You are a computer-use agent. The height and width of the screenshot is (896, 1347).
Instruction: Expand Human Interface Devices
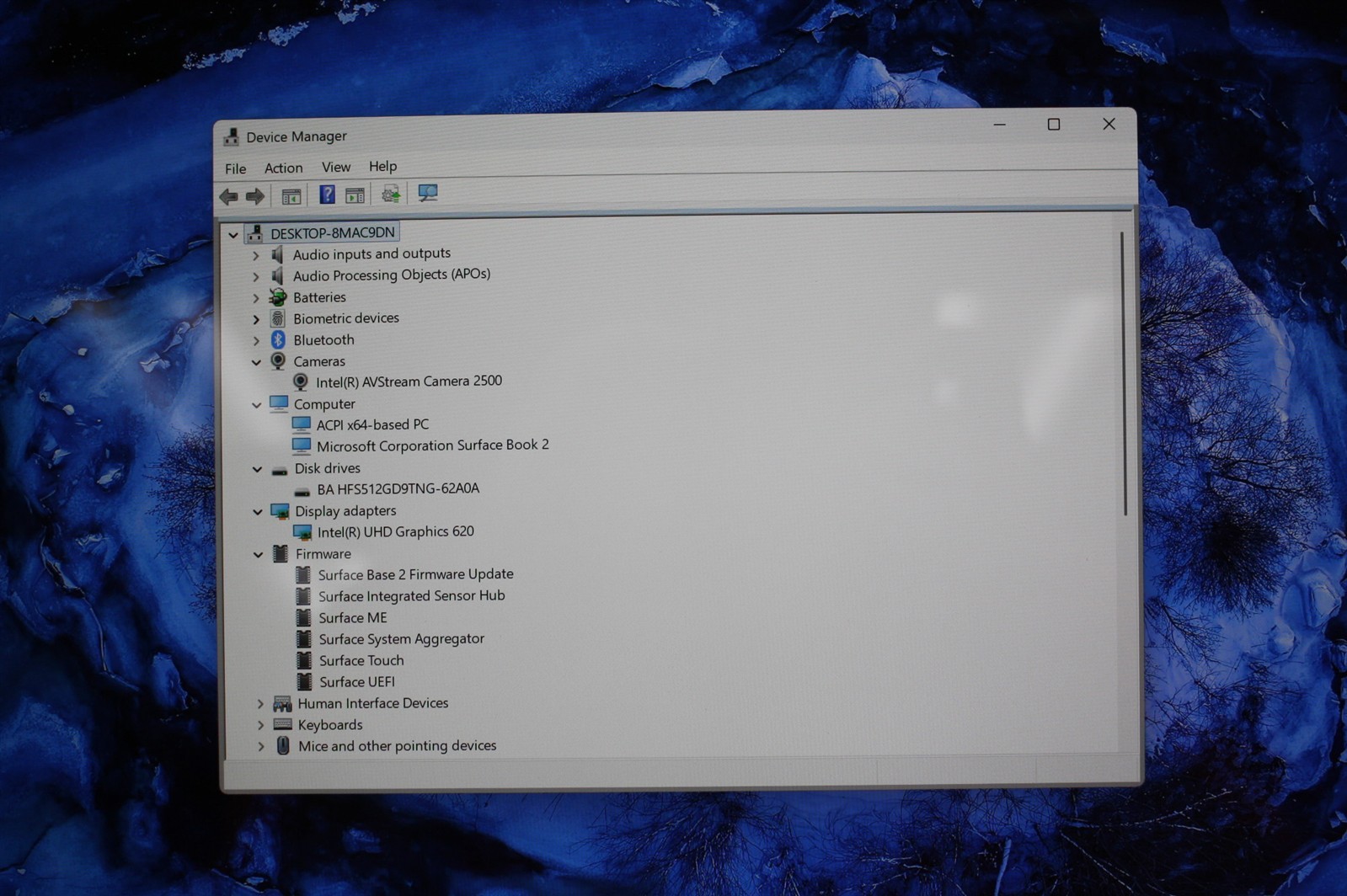(260, 704)
